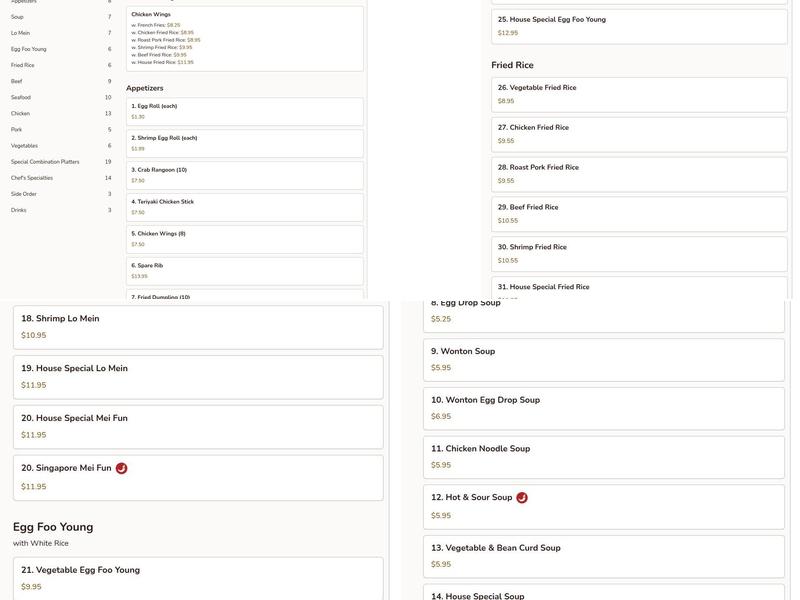Image resolution: width=800 pixels, height=600 pixels.
Task: Pick the Shrimp Egg Roll (each) item
Action: point(244,143)
